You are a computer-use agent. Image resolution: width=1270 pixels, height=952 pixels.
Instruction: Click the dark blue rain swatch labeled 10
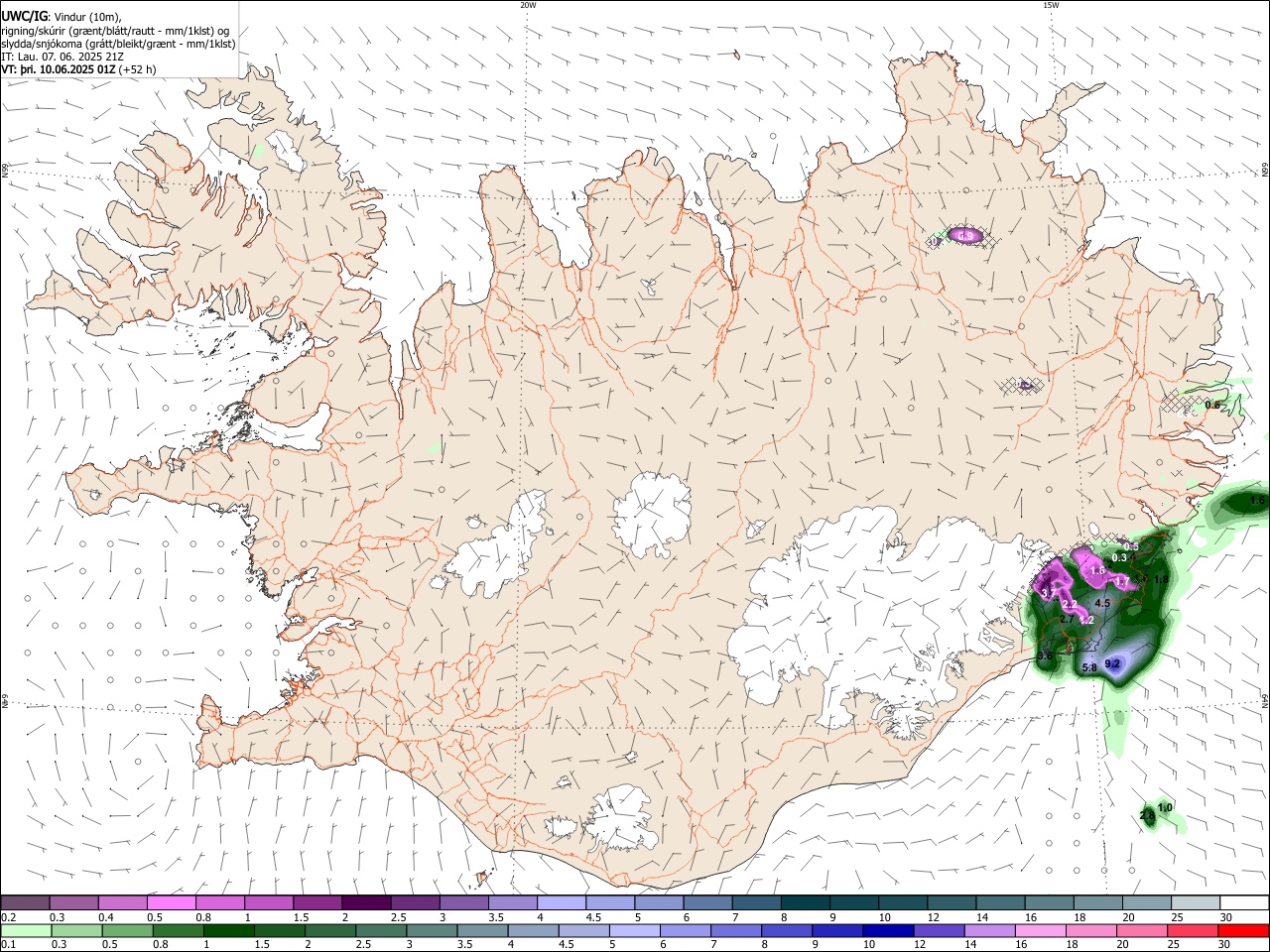[887, 930]
